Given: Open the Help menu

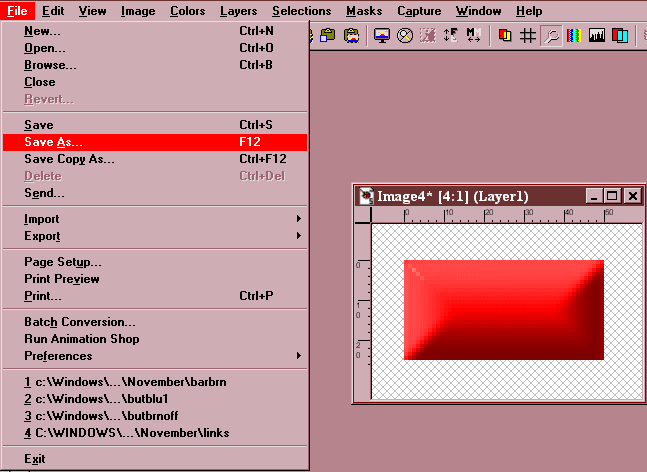Looking at the screenshot, I should pos(529,11).
